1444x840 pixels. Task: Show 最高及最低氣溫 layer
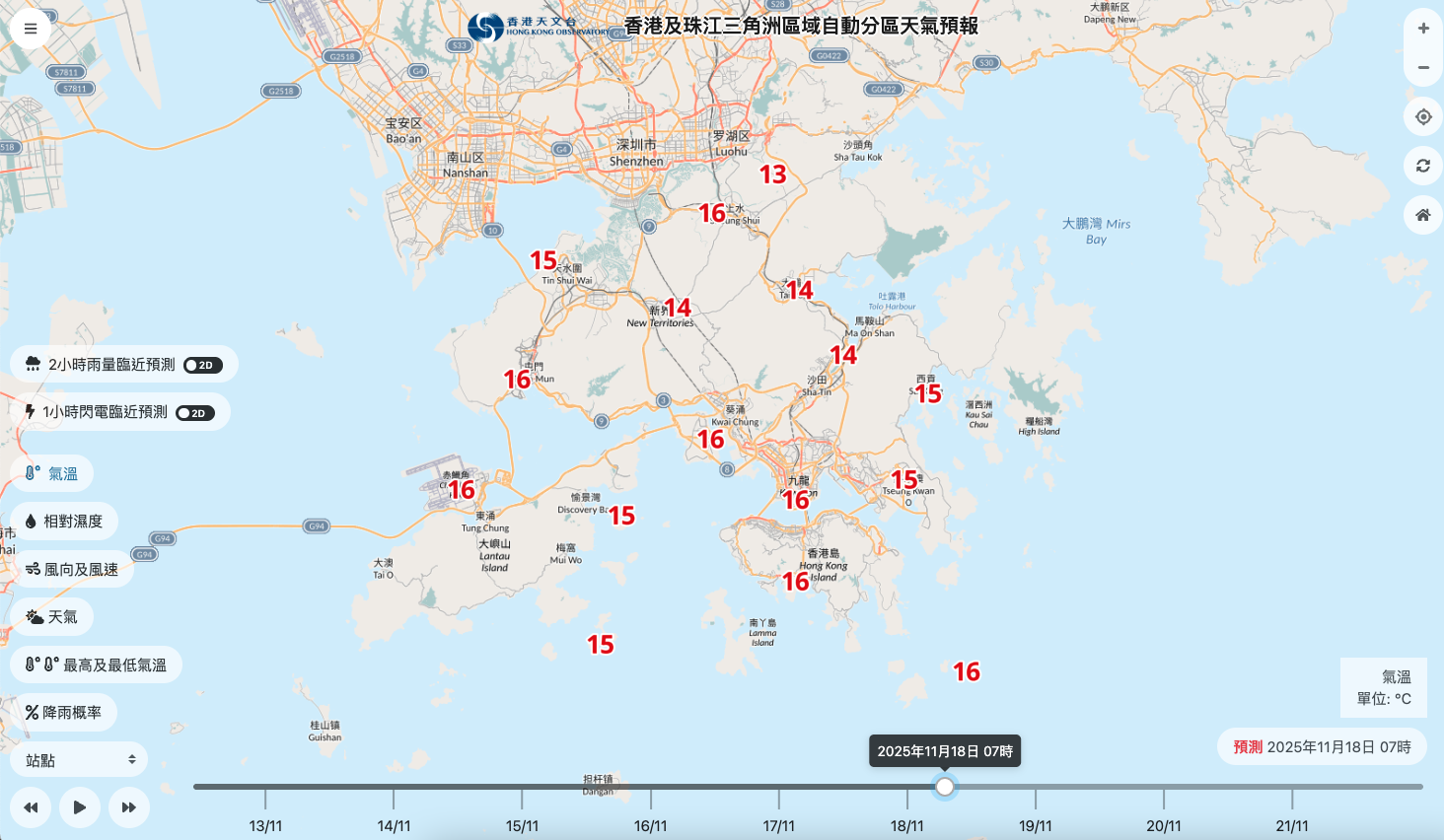97,665
